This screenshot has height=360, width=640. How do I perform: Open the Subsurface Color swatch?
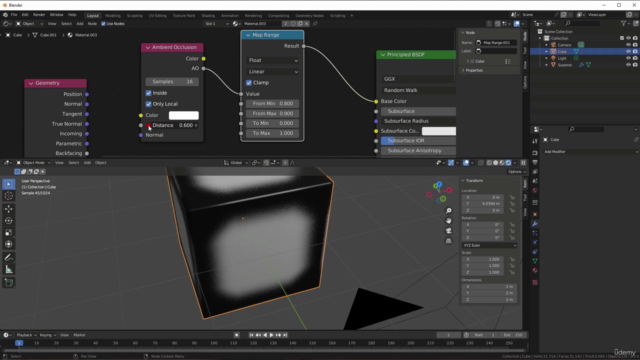[x=439, y=131]
